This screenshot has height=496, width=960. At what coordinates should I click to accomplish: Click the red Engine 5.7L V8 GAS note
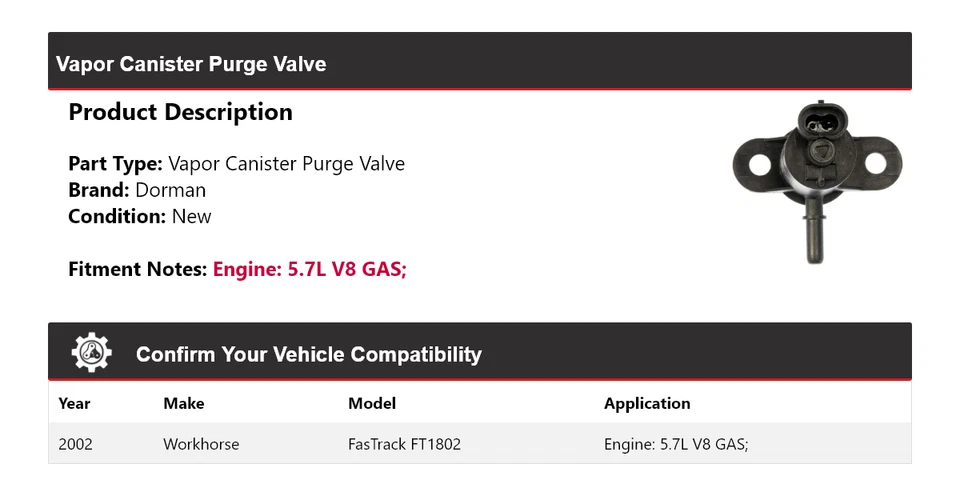point(310,269)
